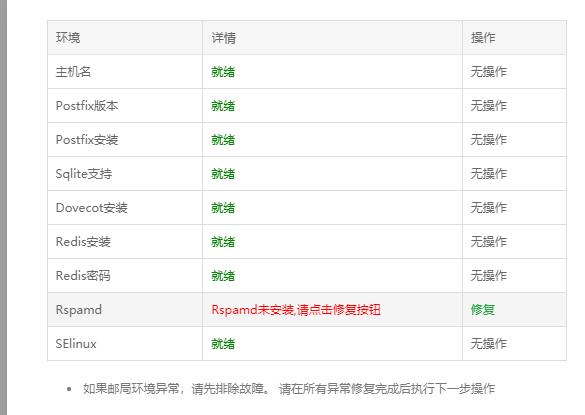Click the Postfix版本 row label
The height and width of the screenshot is (415, 585).
pos(87,106)
